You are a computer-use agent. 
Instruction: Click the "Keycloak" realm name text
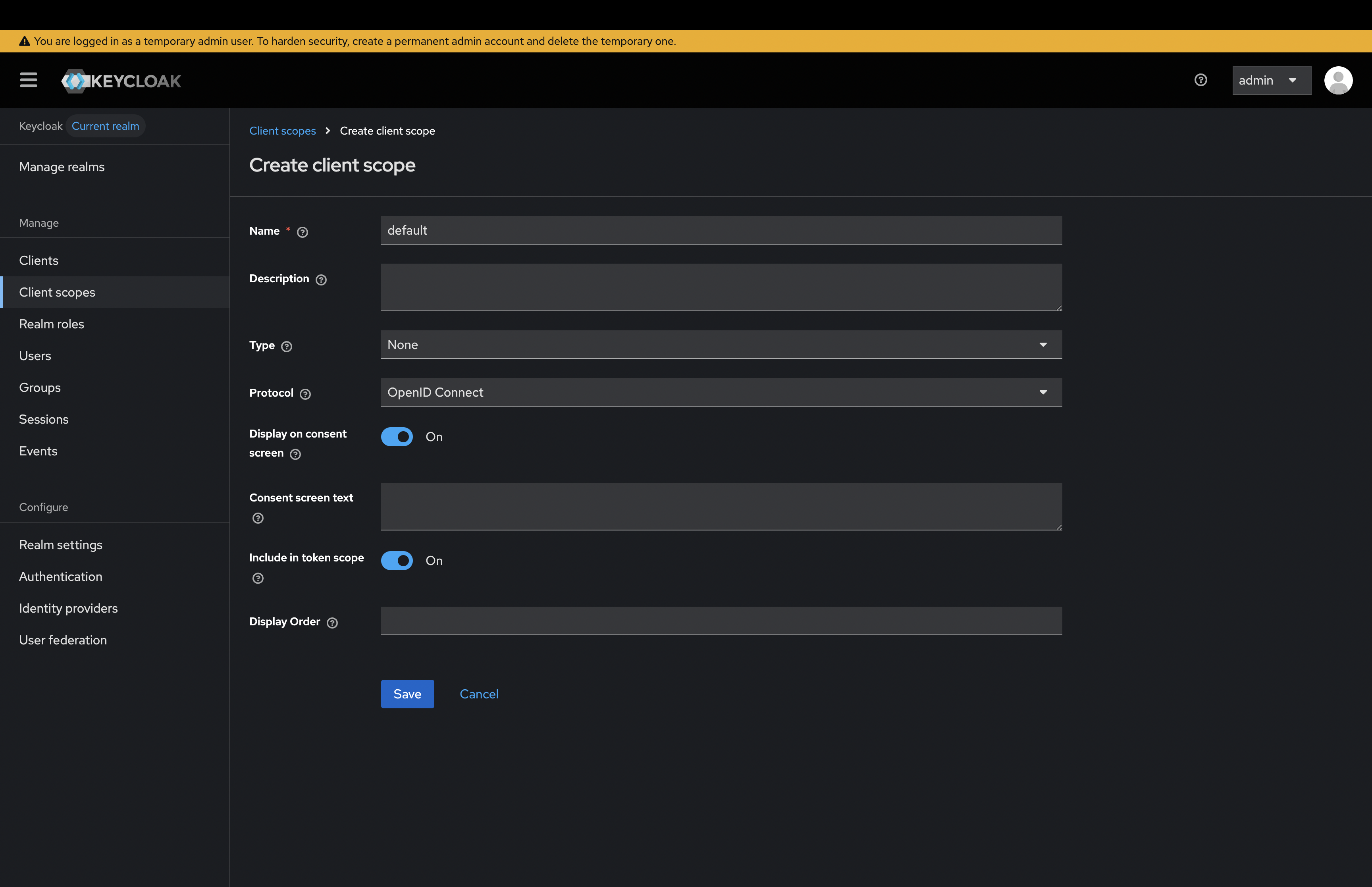pyautogui.click(x=40, y=126)
